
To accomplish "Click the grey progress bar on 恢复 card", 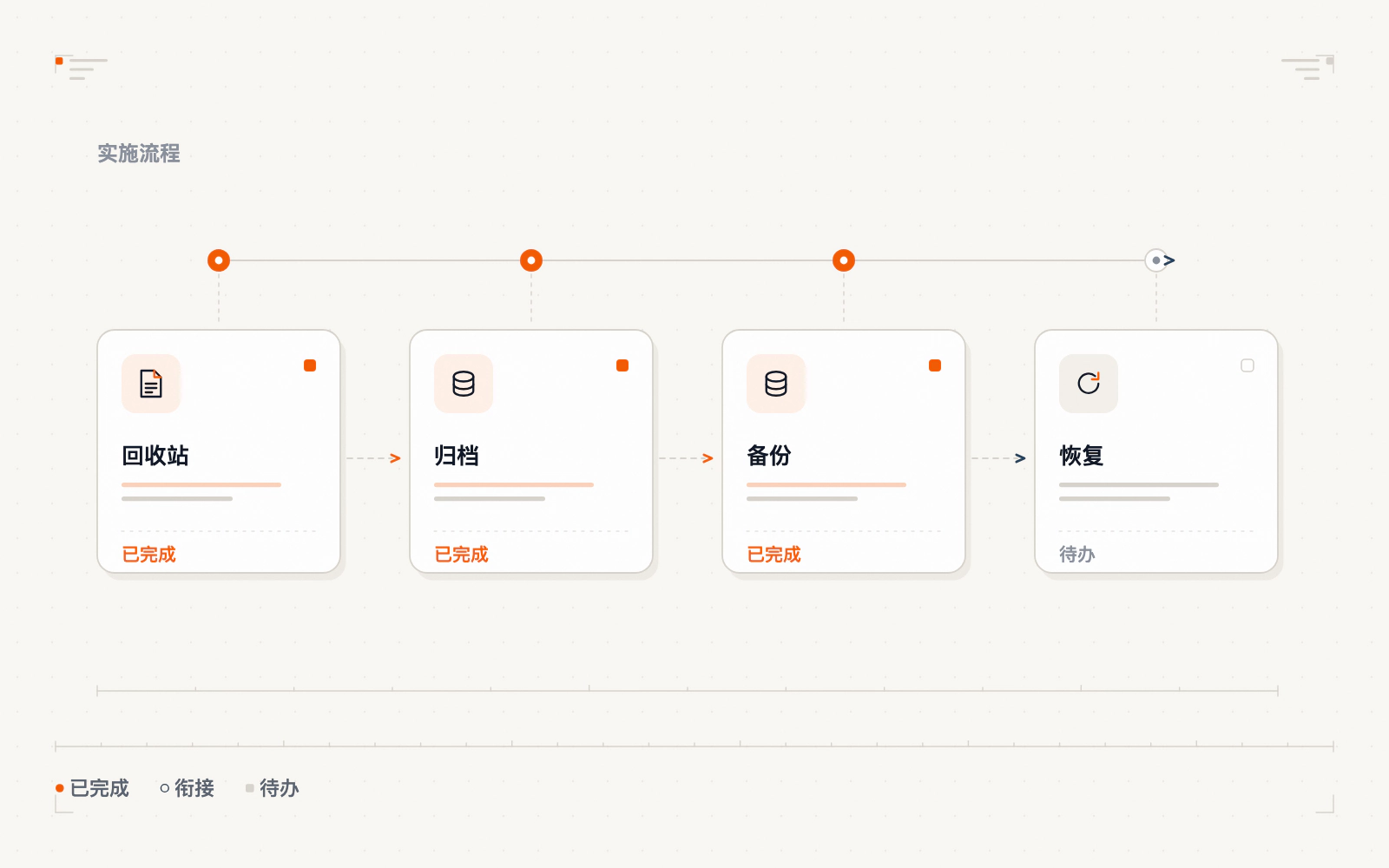I will click(x=1139, y=484).
